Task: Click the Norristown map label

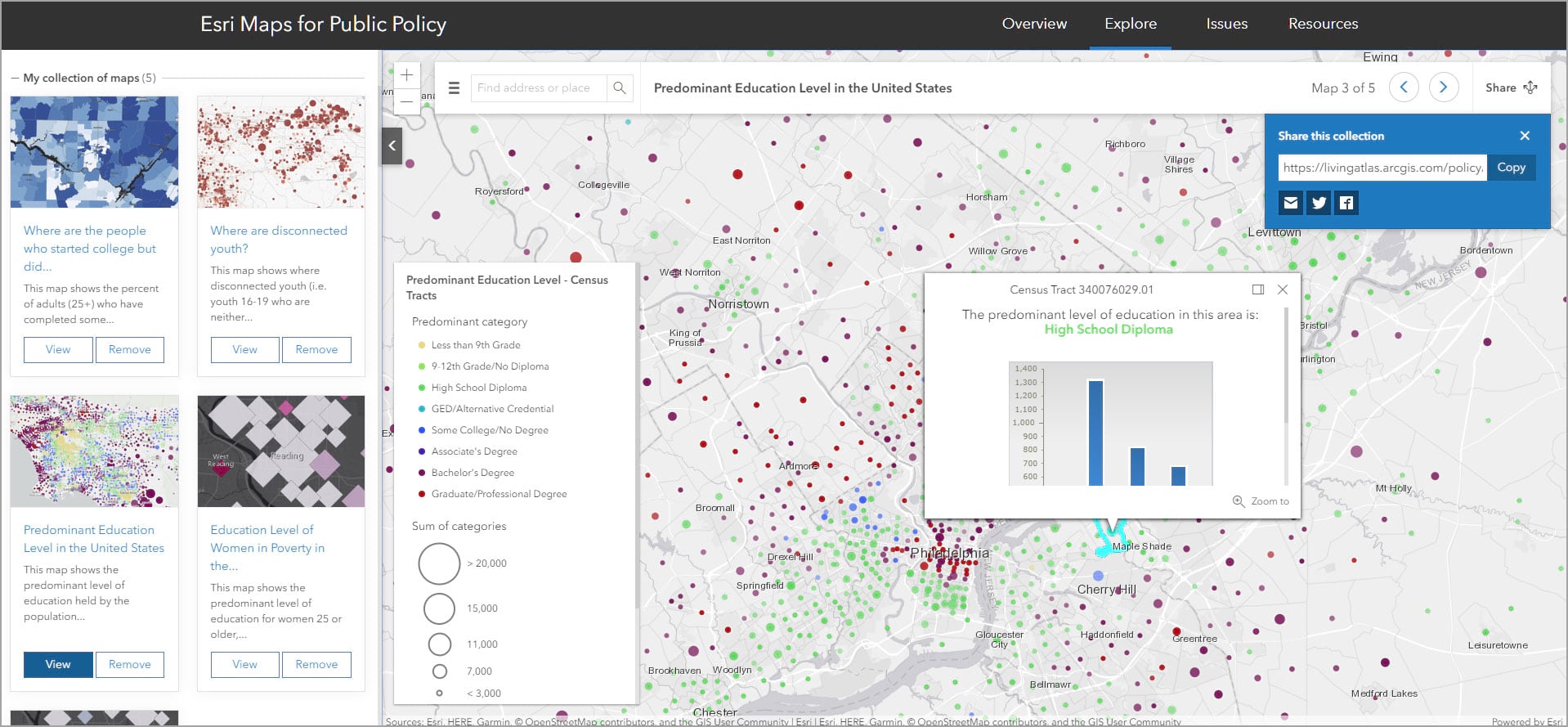Action: tap(738, 304)
